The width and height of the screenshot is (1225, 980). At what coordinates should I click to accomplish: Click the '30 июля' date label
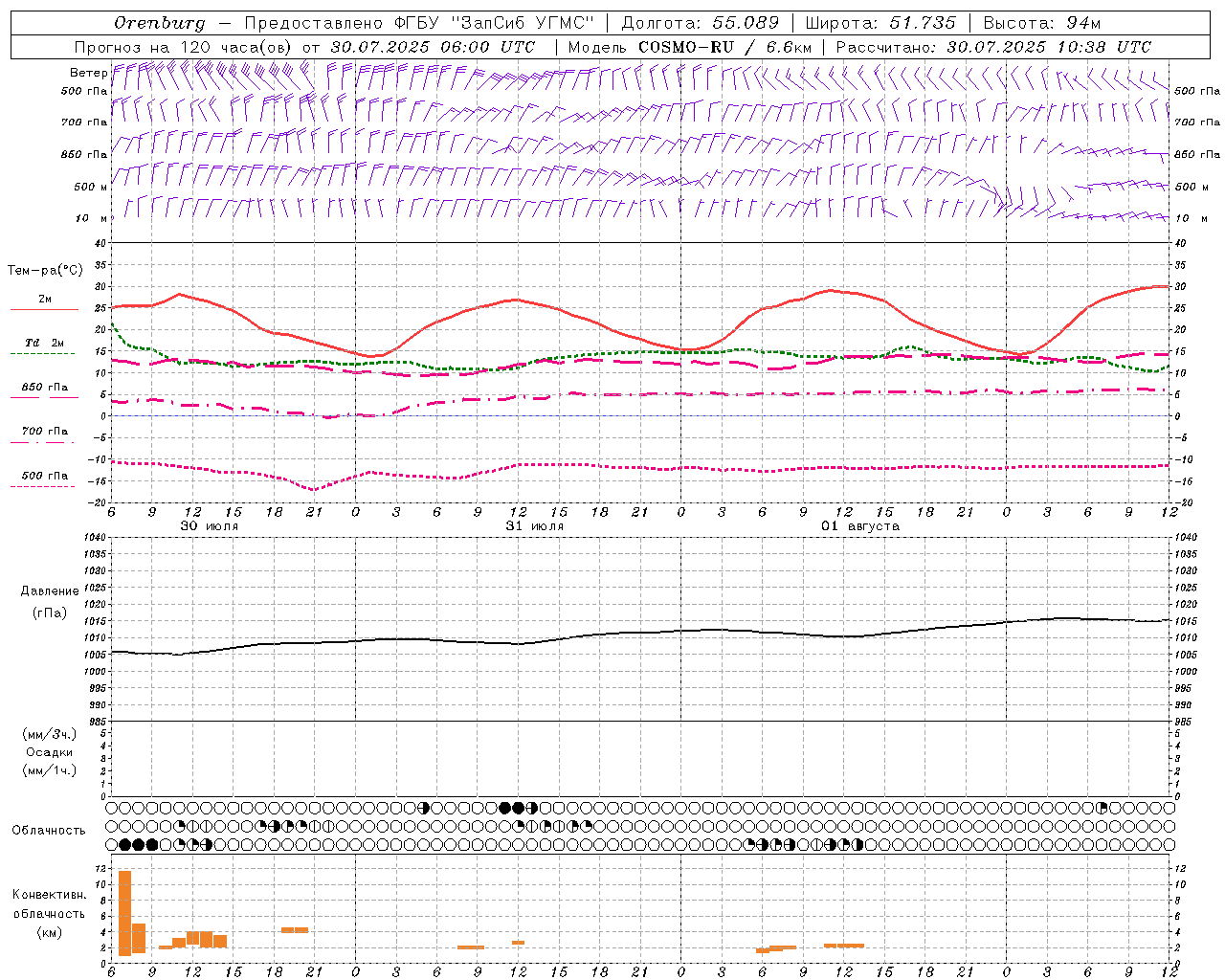[x=210, y=526]
